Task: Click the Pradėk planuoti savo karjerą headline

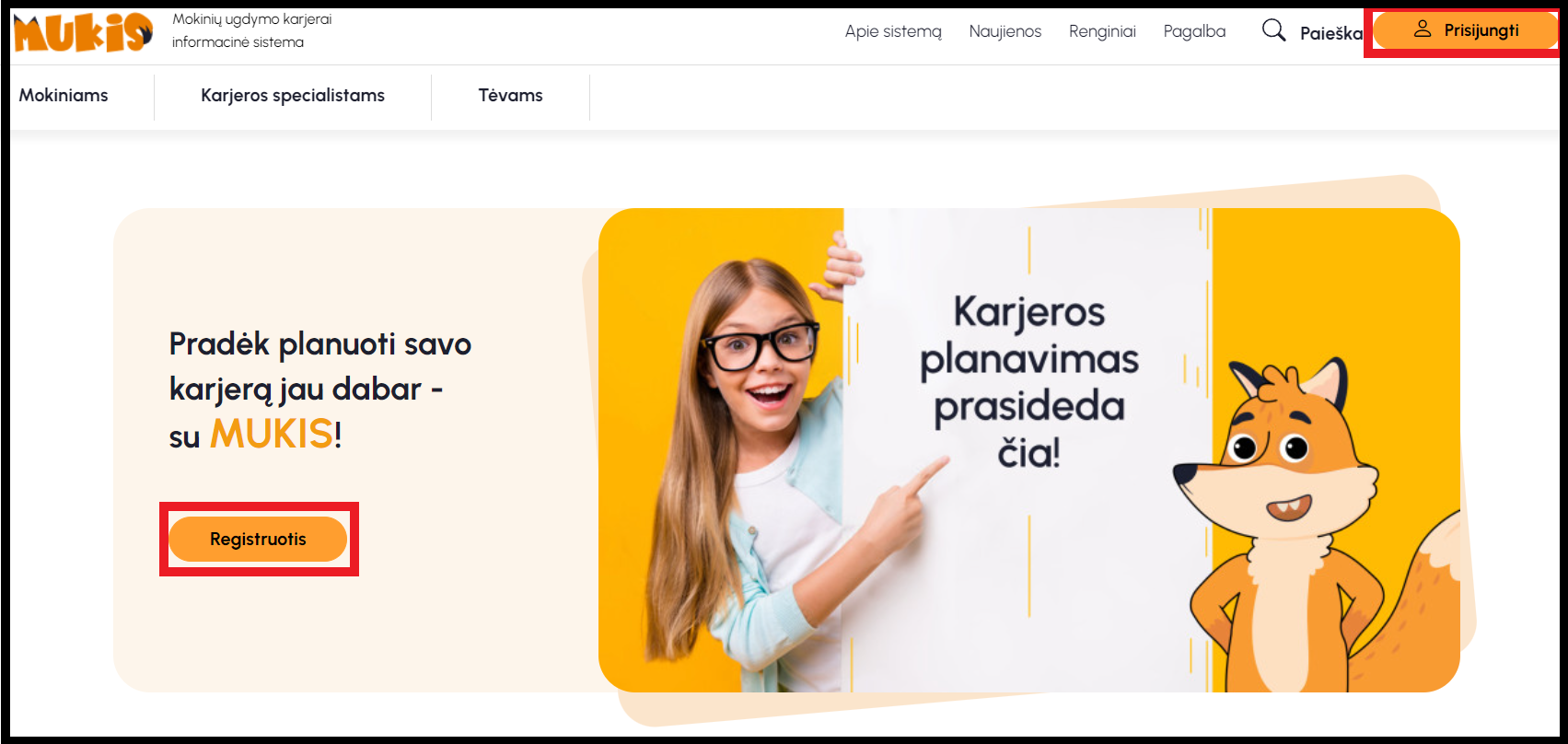Action: point(319,389)
